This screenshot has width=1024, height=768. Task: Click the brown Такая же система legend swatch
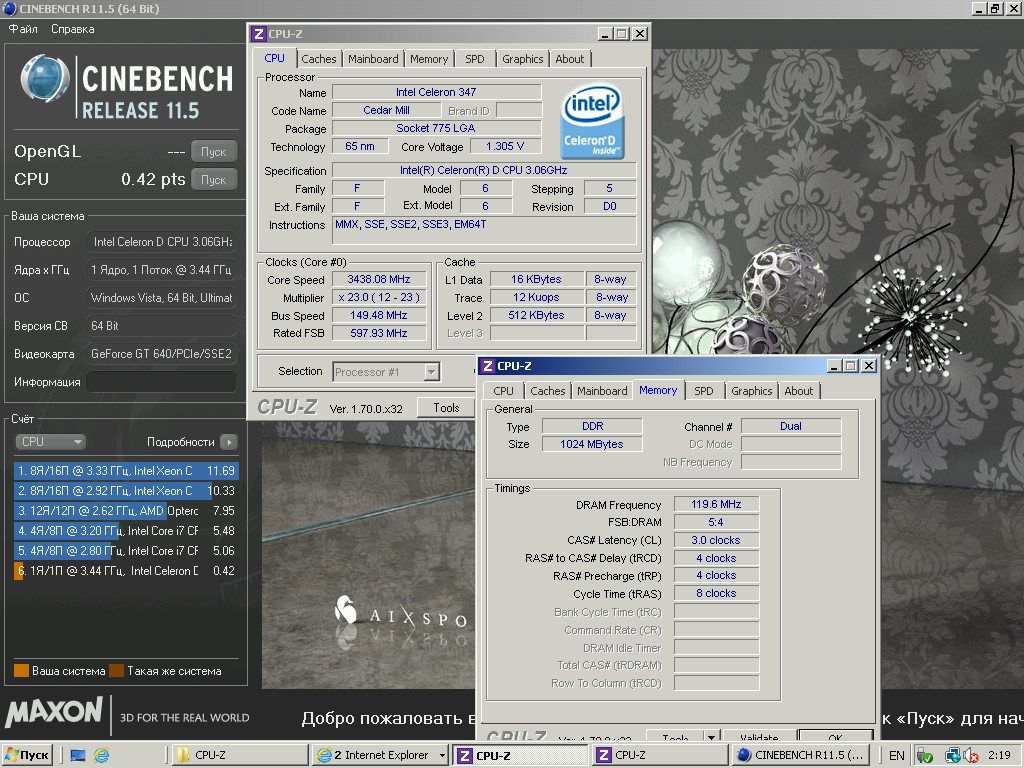[x=117, y=671]
